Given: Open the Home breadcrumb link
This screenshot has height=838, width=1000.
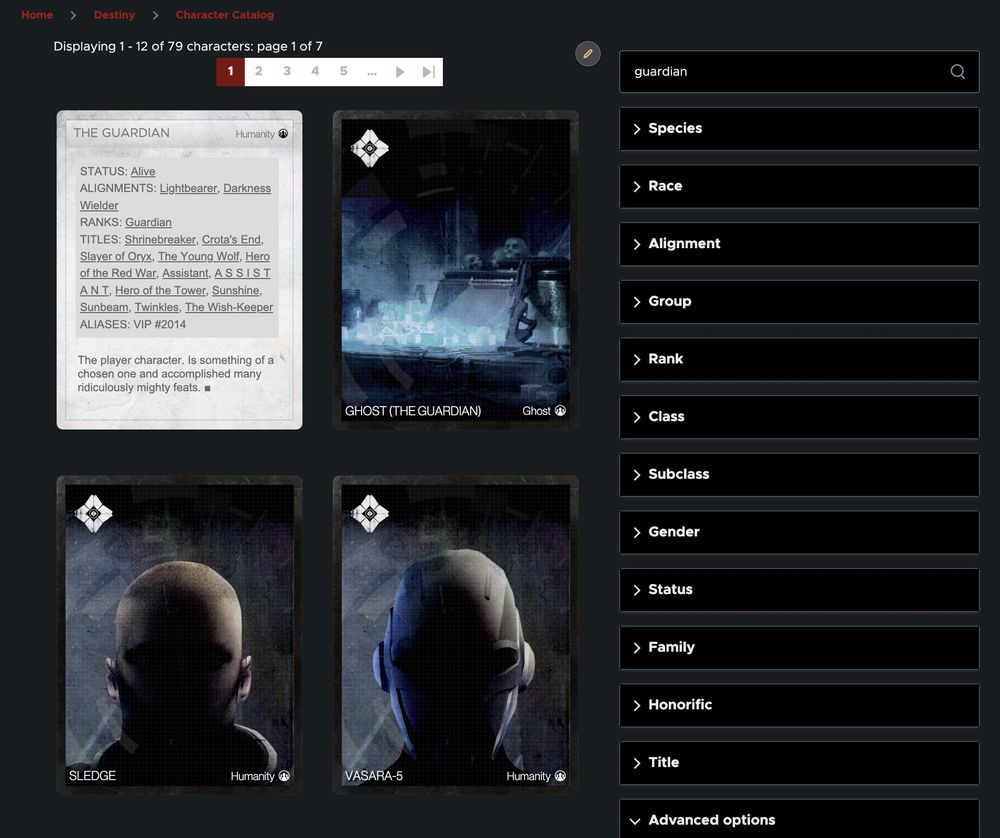Looking at the screenshot, I should pos(37,15).
